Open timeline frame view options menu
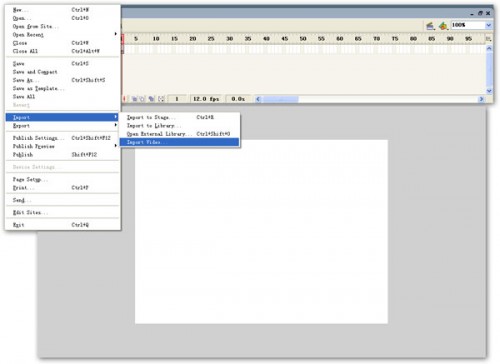 (x=489, y=39)
